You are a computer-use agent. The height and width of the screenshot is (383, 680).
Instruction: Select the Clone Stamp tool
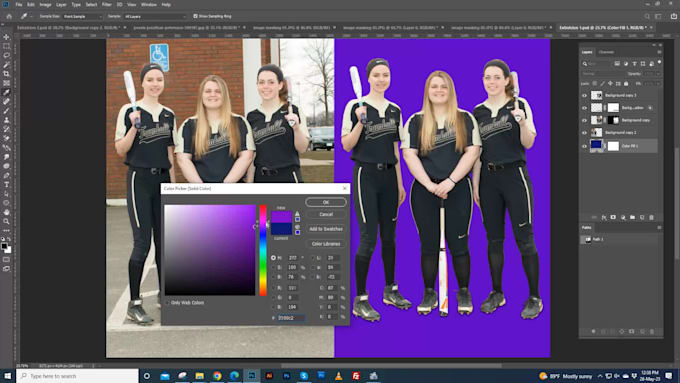pyautogui.click(x=6, y=120)
